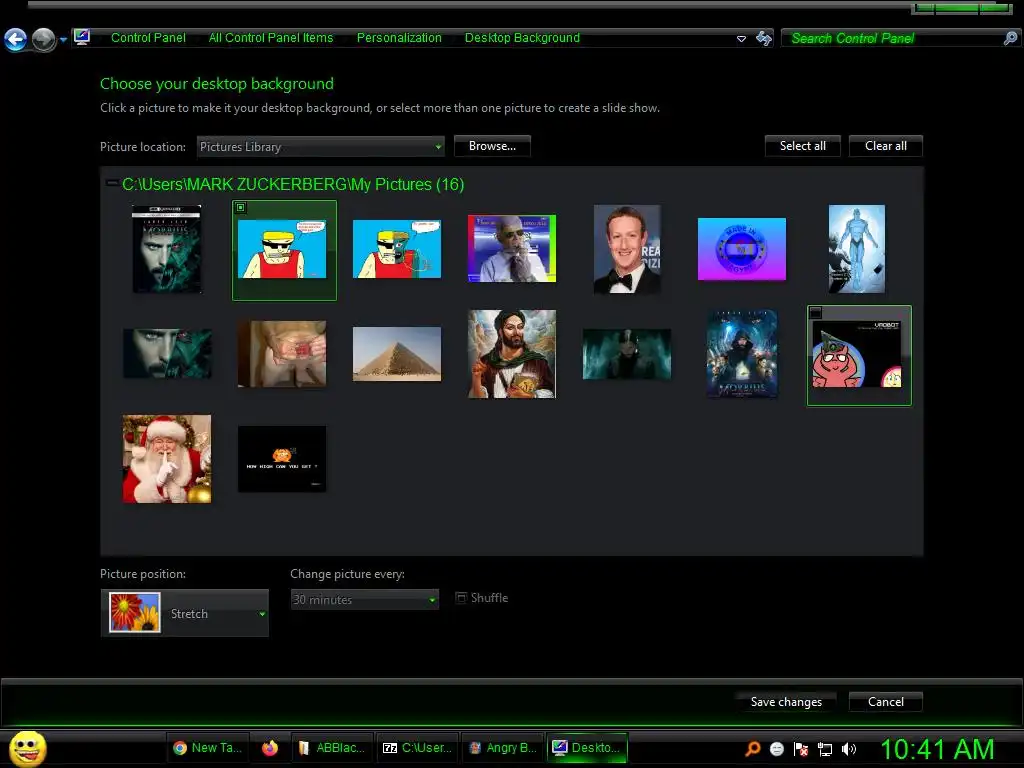The image size is (1024, 768).
Task: Select the pyramid picture thumbnail
Action: (x=397, y=354)
